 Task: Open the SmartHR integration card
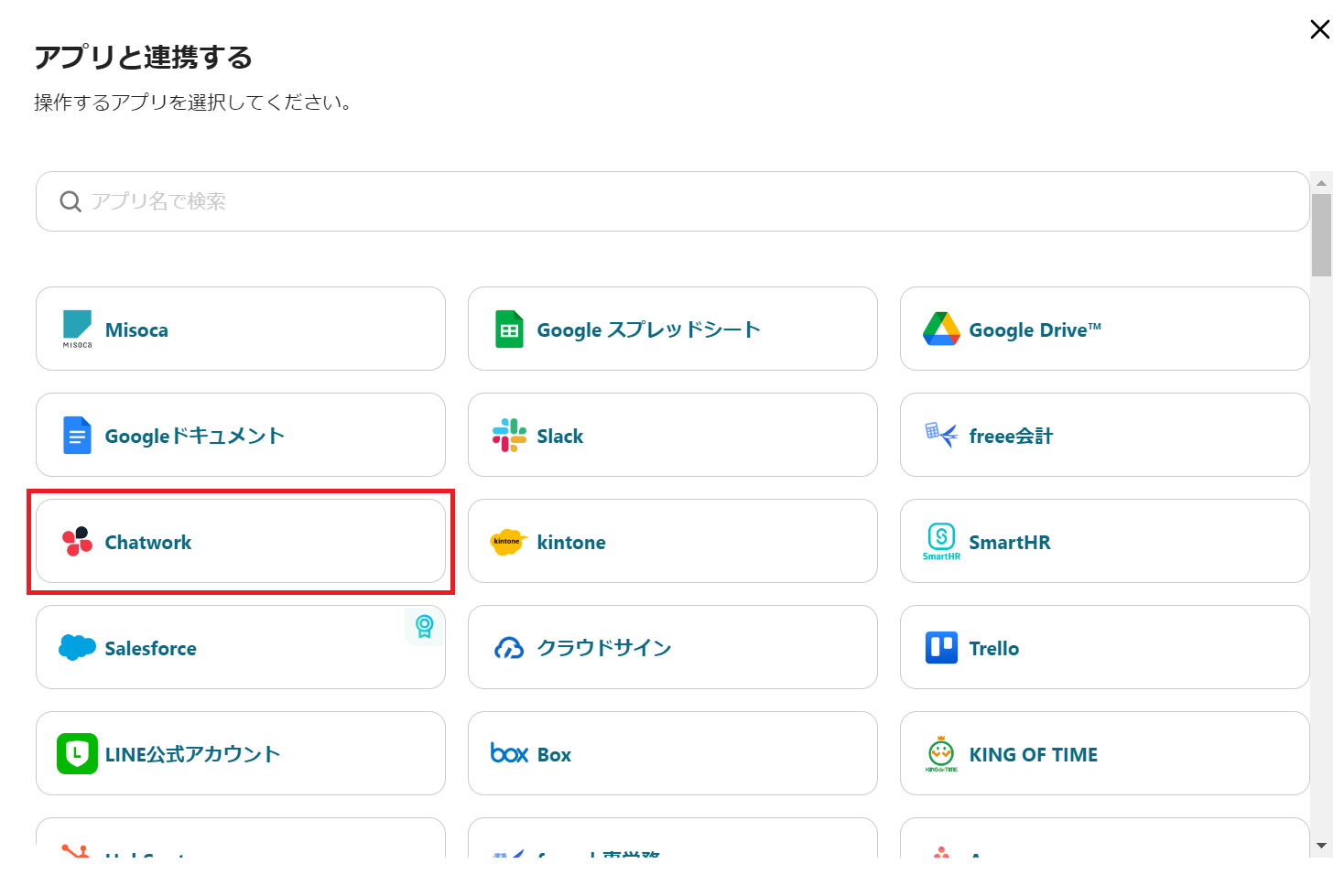[1104, 542]
